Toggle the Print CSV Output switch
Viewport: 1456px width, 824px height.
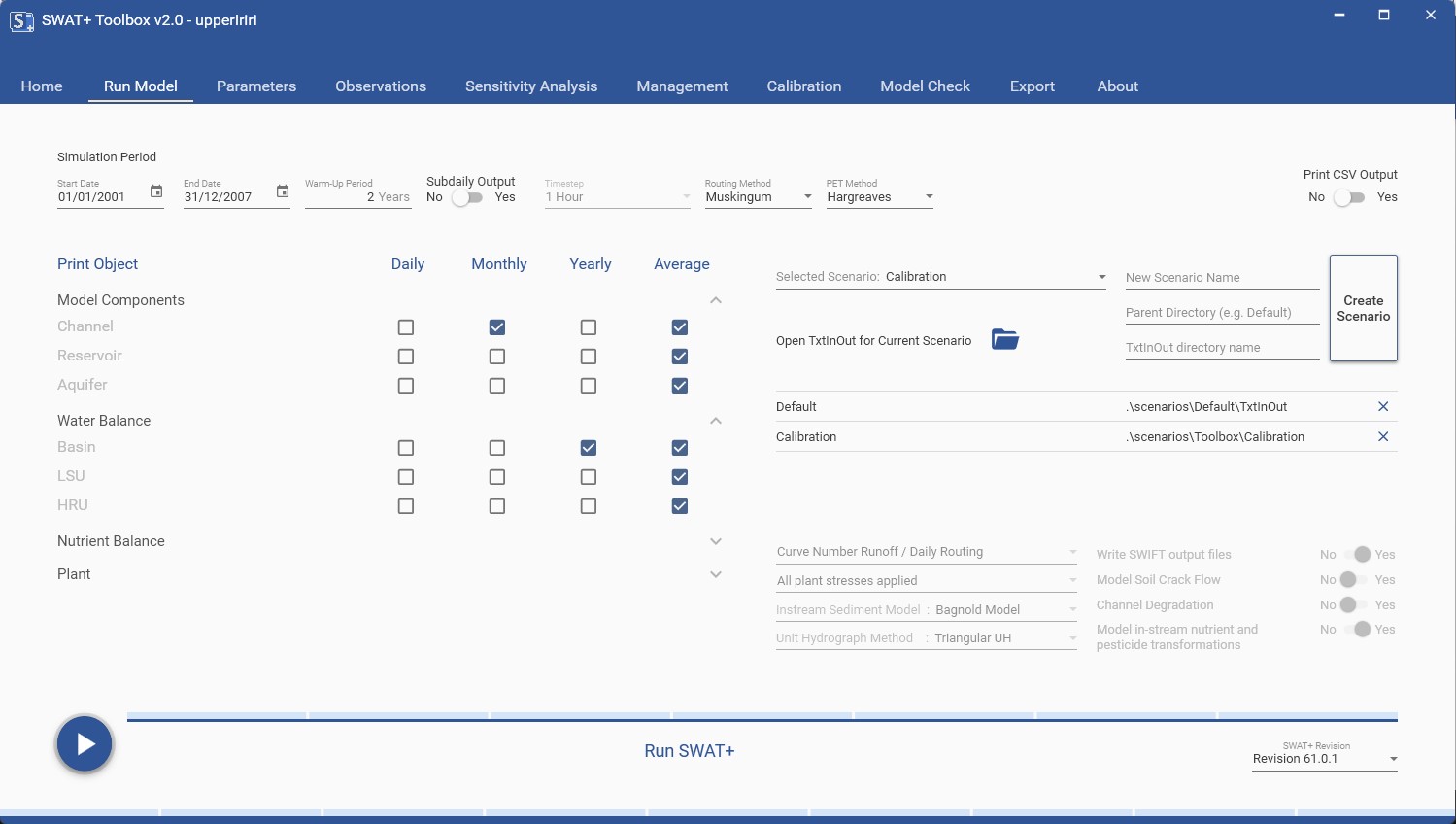pos(1349,197)
